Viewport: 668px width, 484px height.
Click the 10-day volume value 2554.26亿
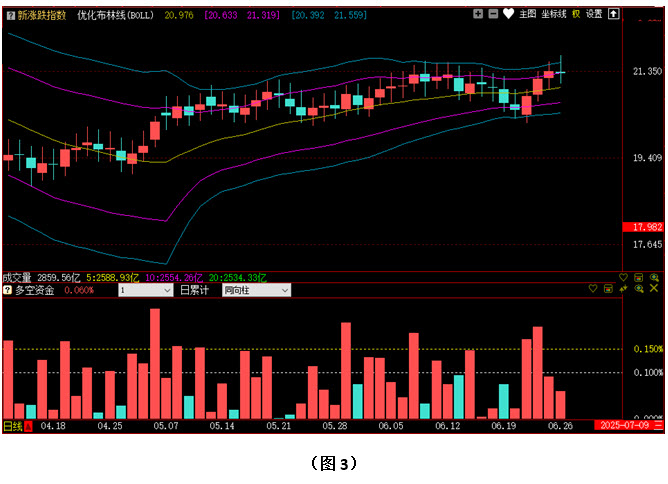click(x=174, y=278)
